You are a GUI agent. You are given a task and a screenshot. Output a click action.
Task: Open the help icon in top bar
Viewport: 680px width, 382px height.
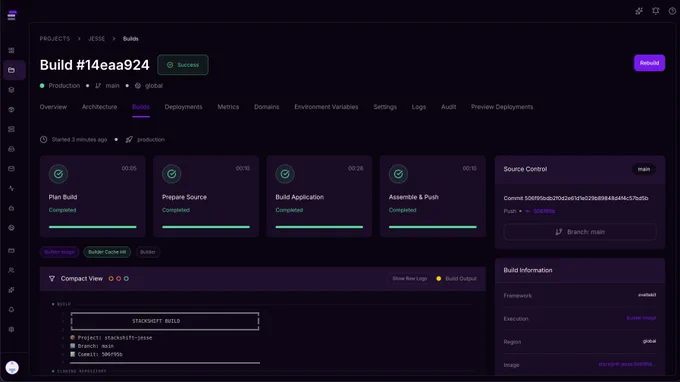(x=672, y=11)
